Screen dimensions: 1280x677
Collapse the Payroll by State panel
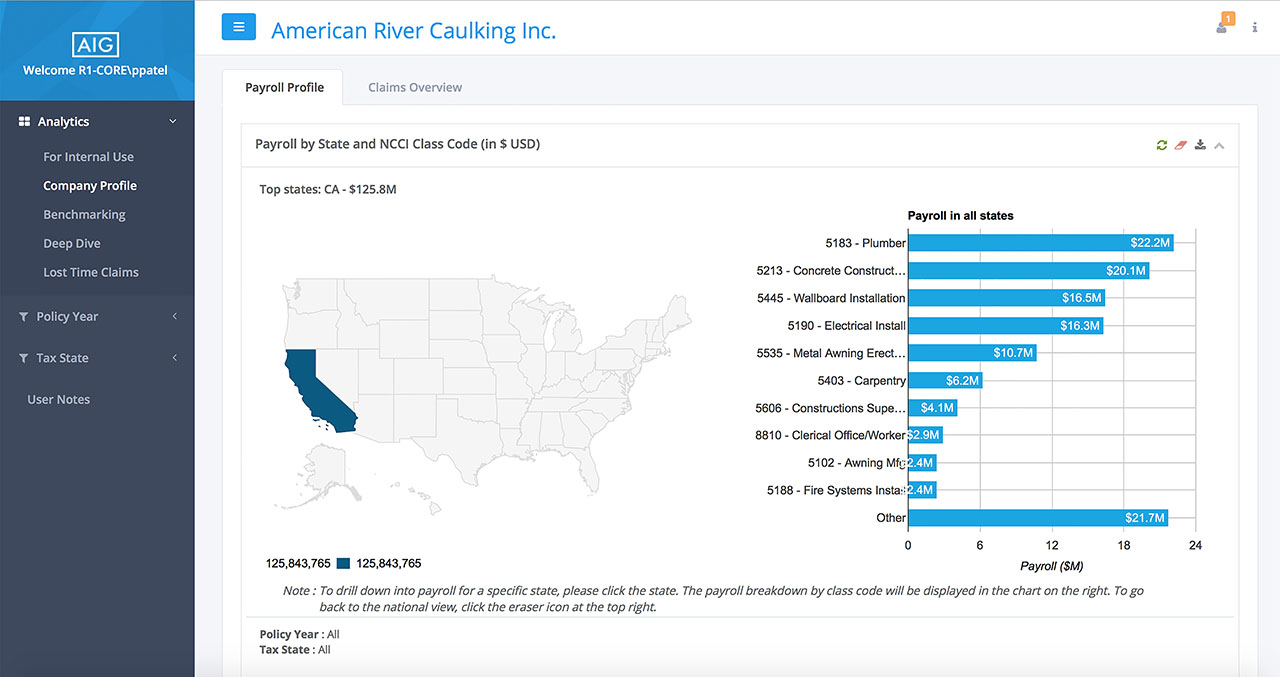[1219, 145]
